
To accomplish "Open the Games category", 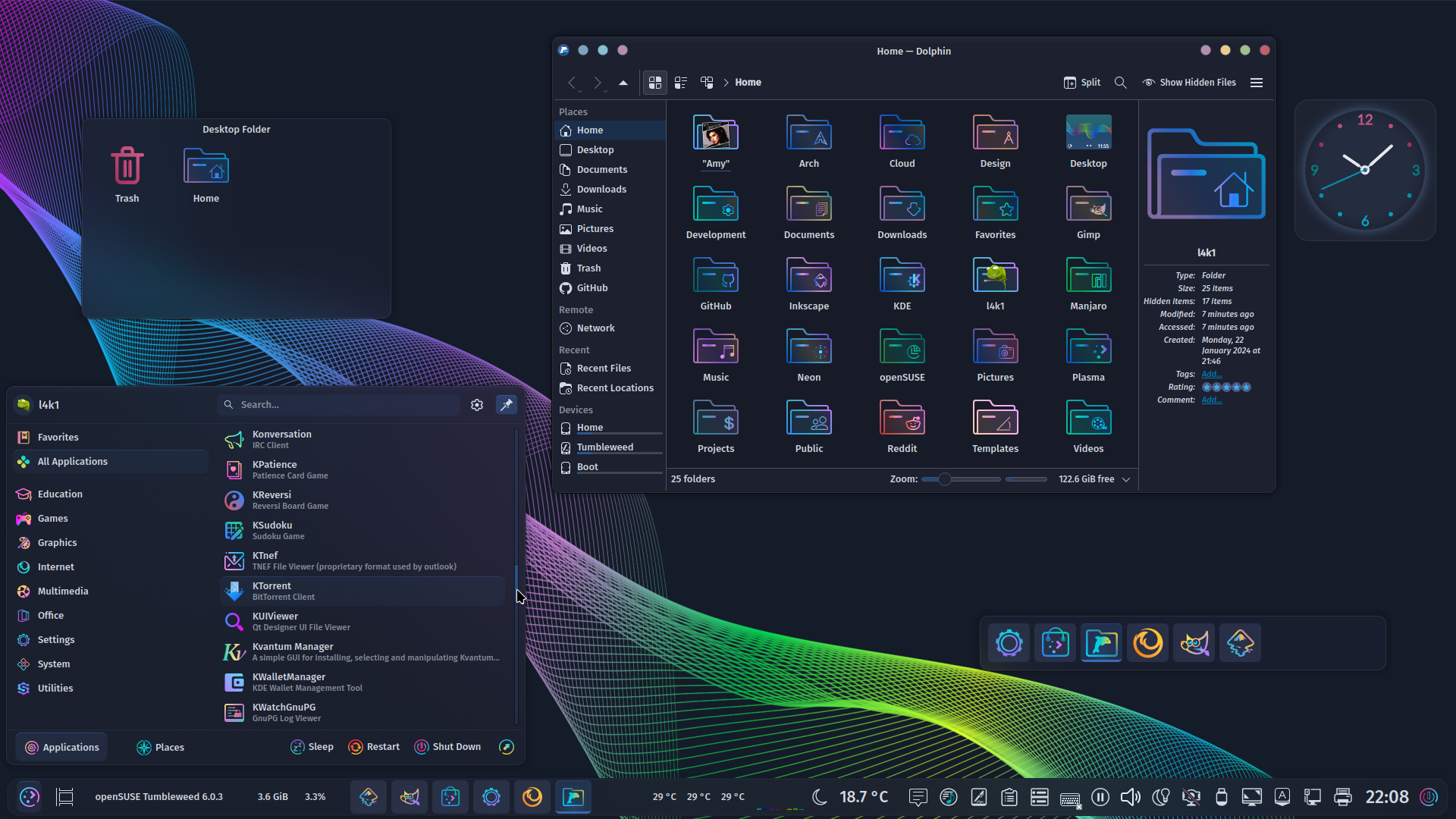I will [x=111, y=519].
